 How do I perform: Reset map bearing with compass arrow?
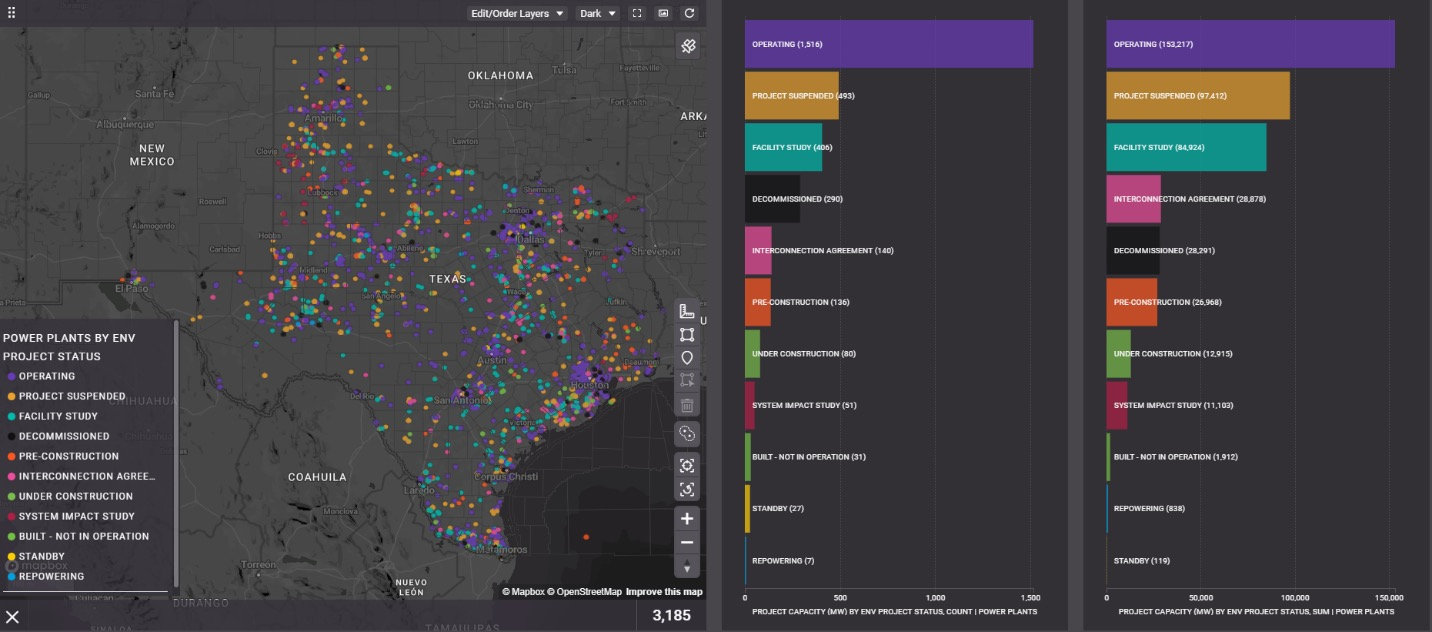687,567
